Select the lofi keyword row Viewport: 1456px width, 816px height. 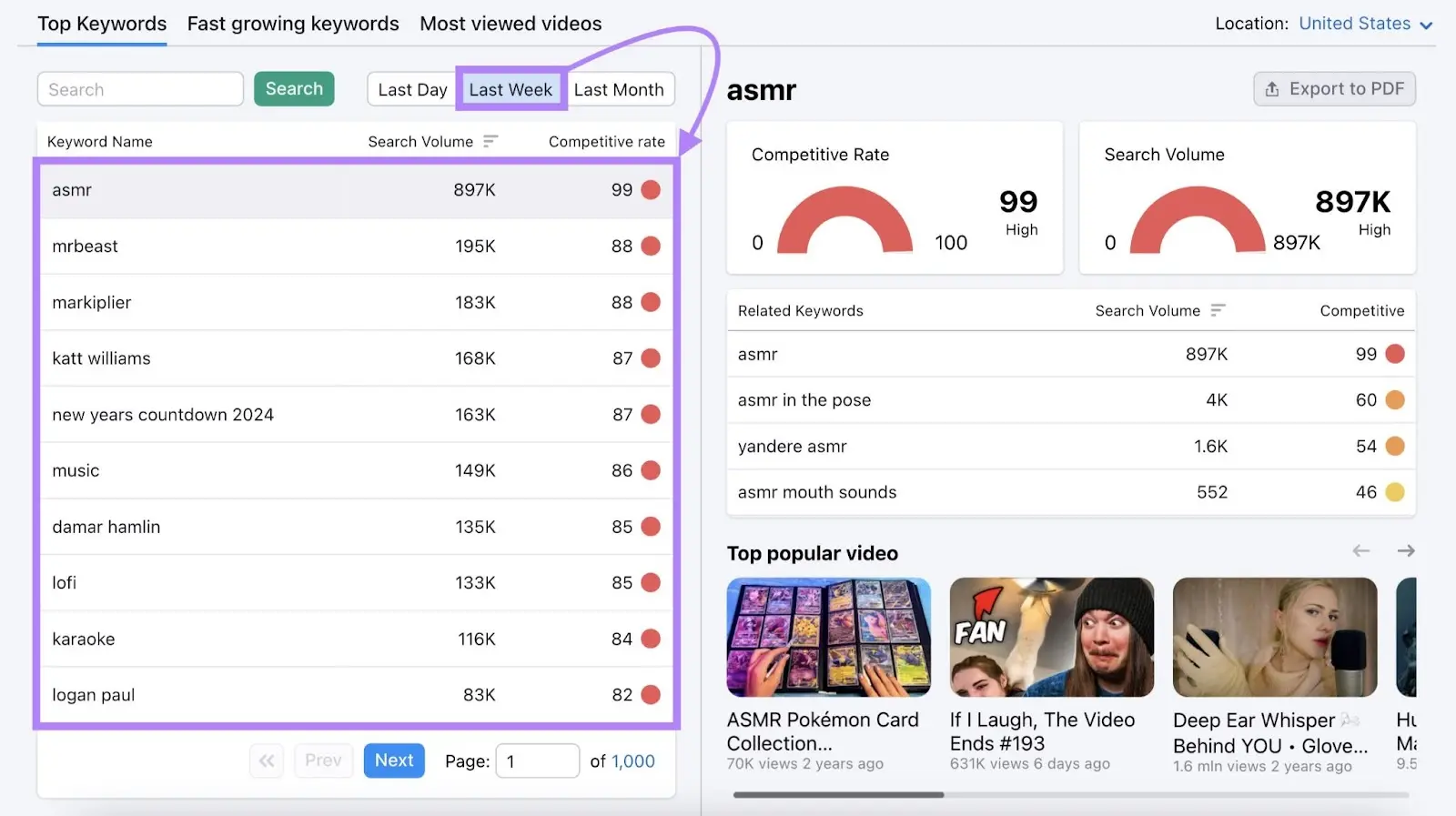(x=356, y=583)
